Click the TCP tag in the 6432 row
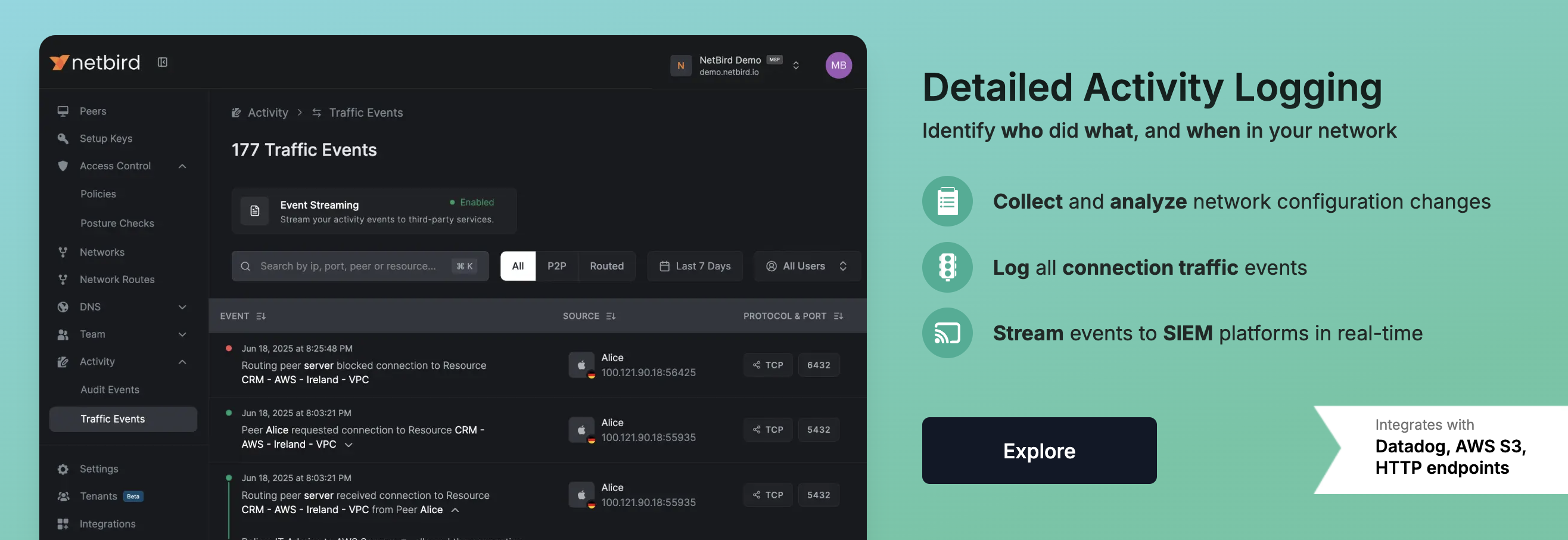 click(x=767, y=365)
